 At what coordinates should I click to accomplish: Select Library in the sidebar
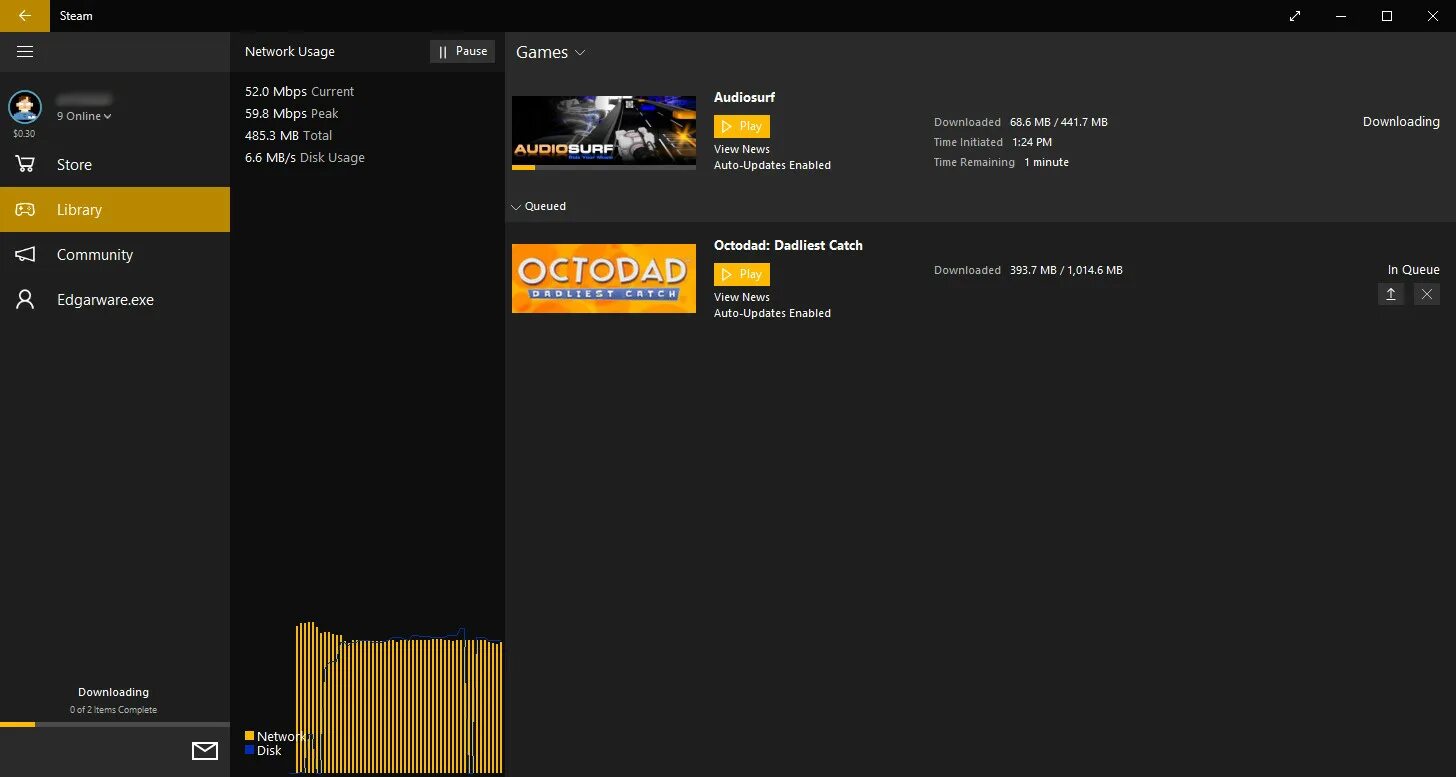pyautogui.click(x=115, y=210)
